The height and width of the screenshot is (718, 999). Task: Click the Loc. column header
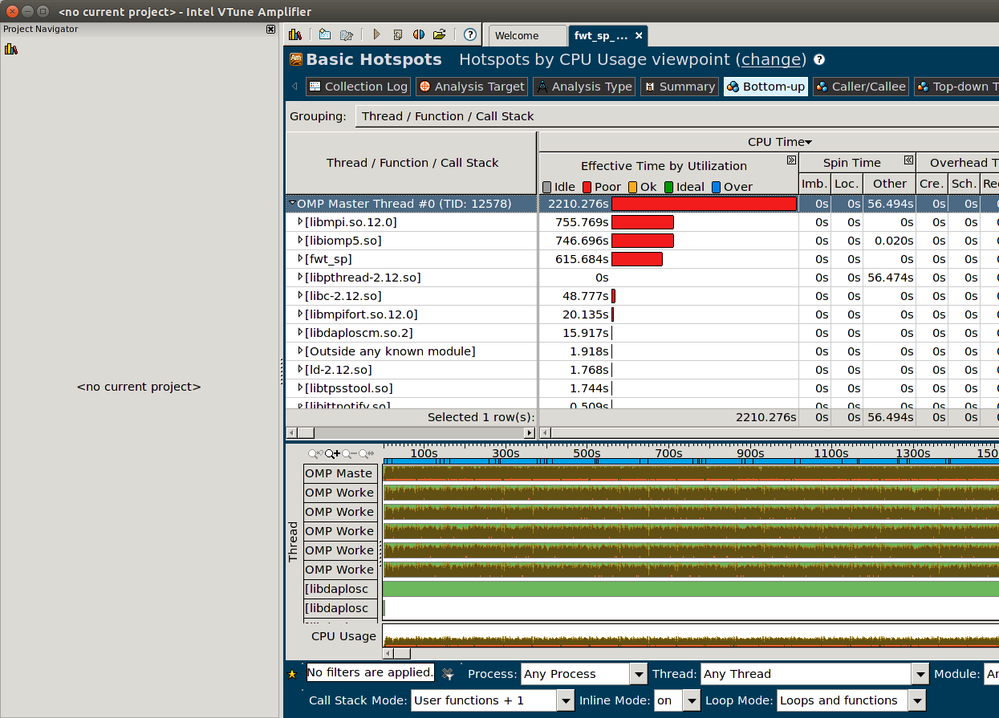846,183
